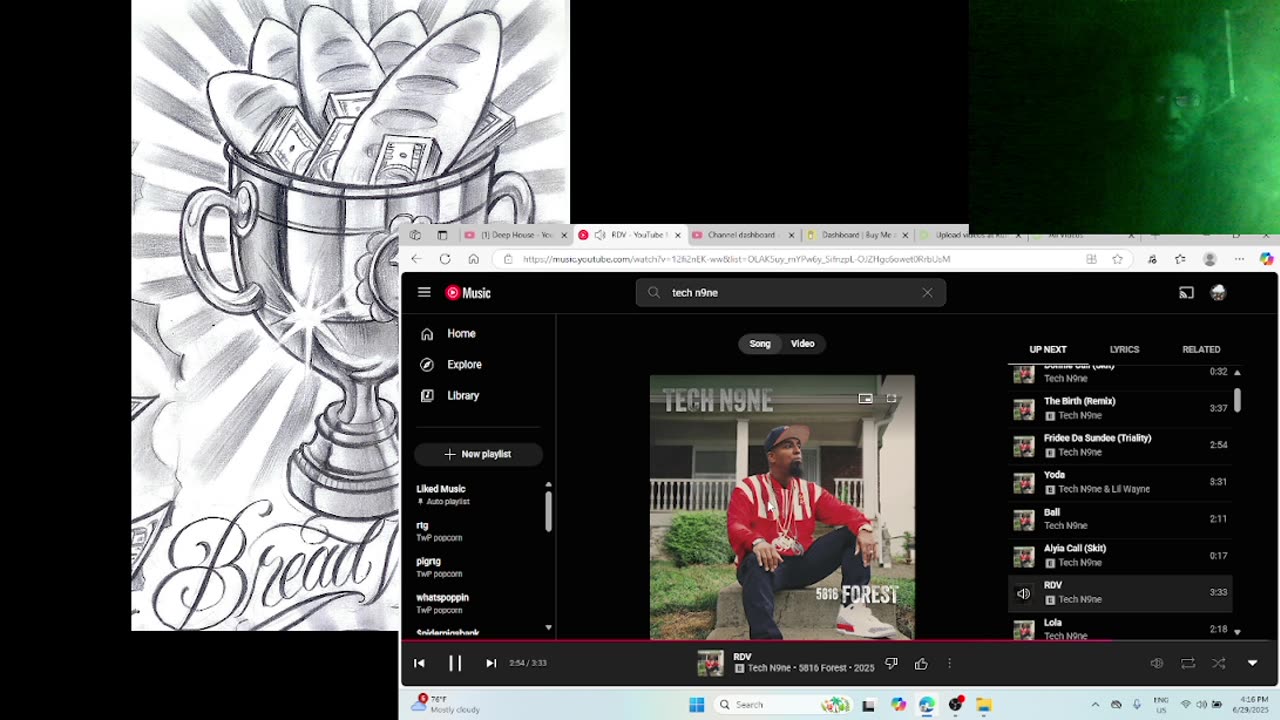Like the current song
This screenshot has width=1280, height=720.
pyautogui.click(x=921, y=663)
